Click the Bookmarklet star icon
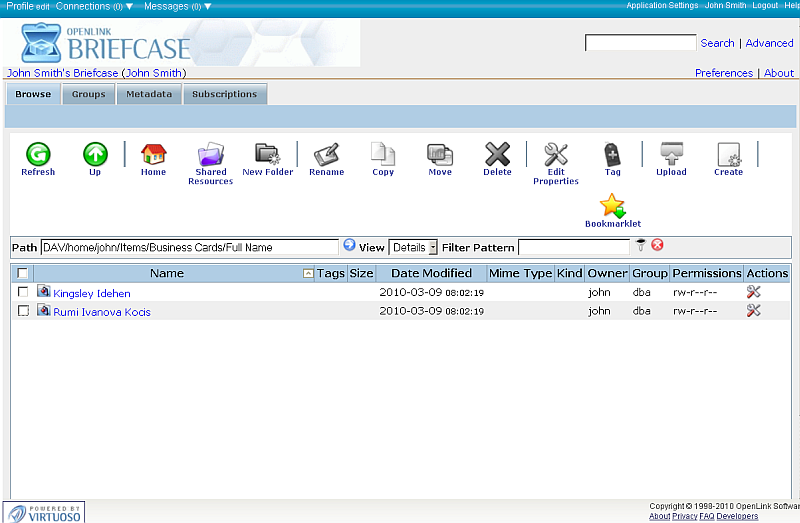800x523 pixels. [x=612, y=206]
